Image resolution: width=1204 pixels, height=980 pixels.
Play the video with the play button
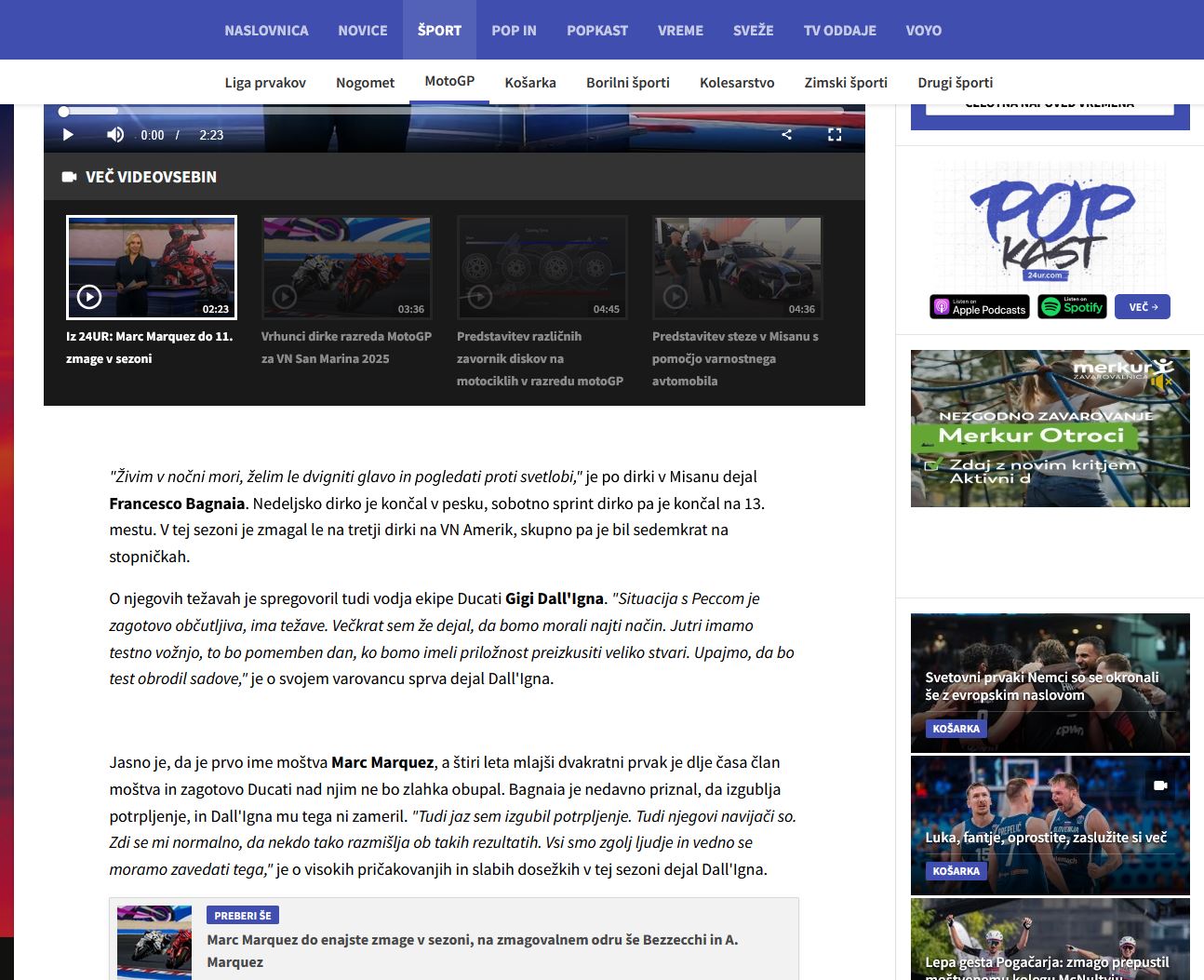pyautogui.click(x=68, y=135)
